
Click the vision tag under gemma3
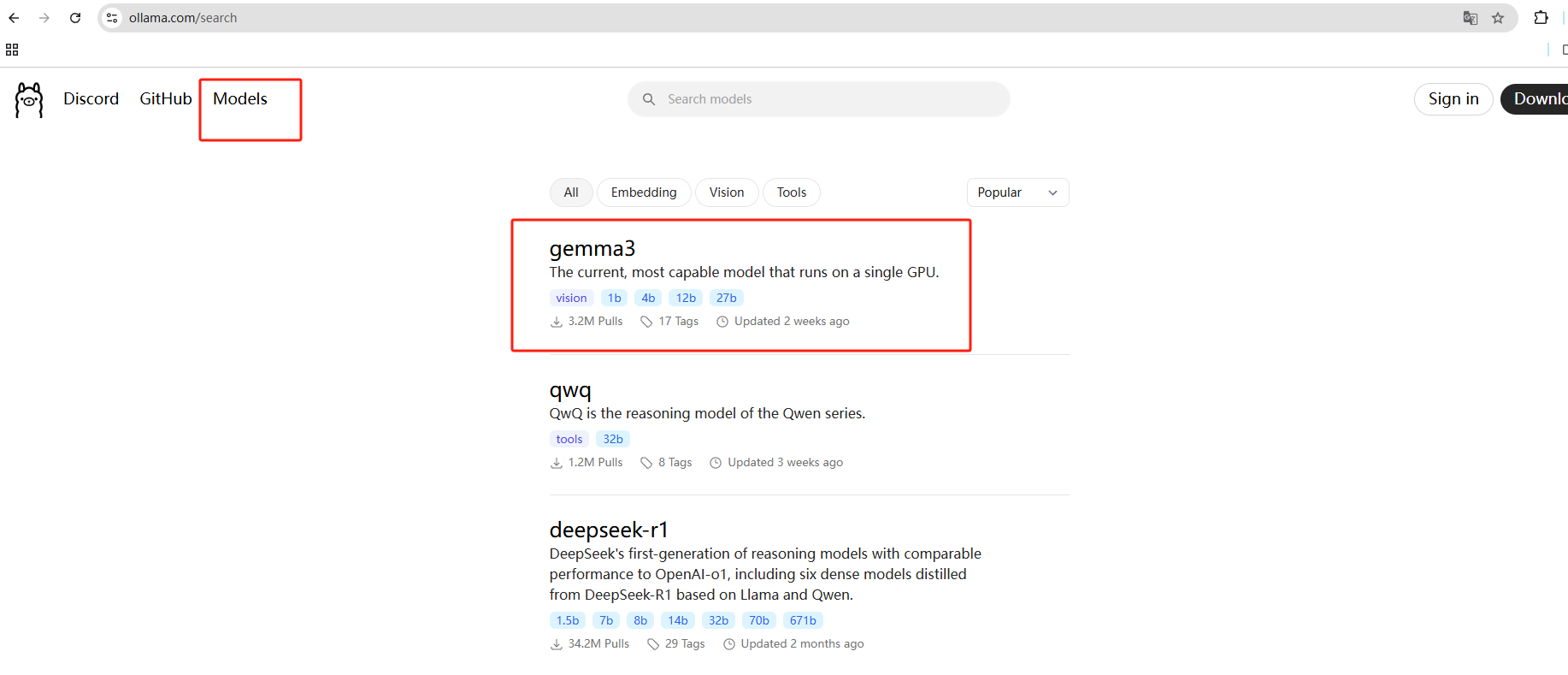(571, 298)
